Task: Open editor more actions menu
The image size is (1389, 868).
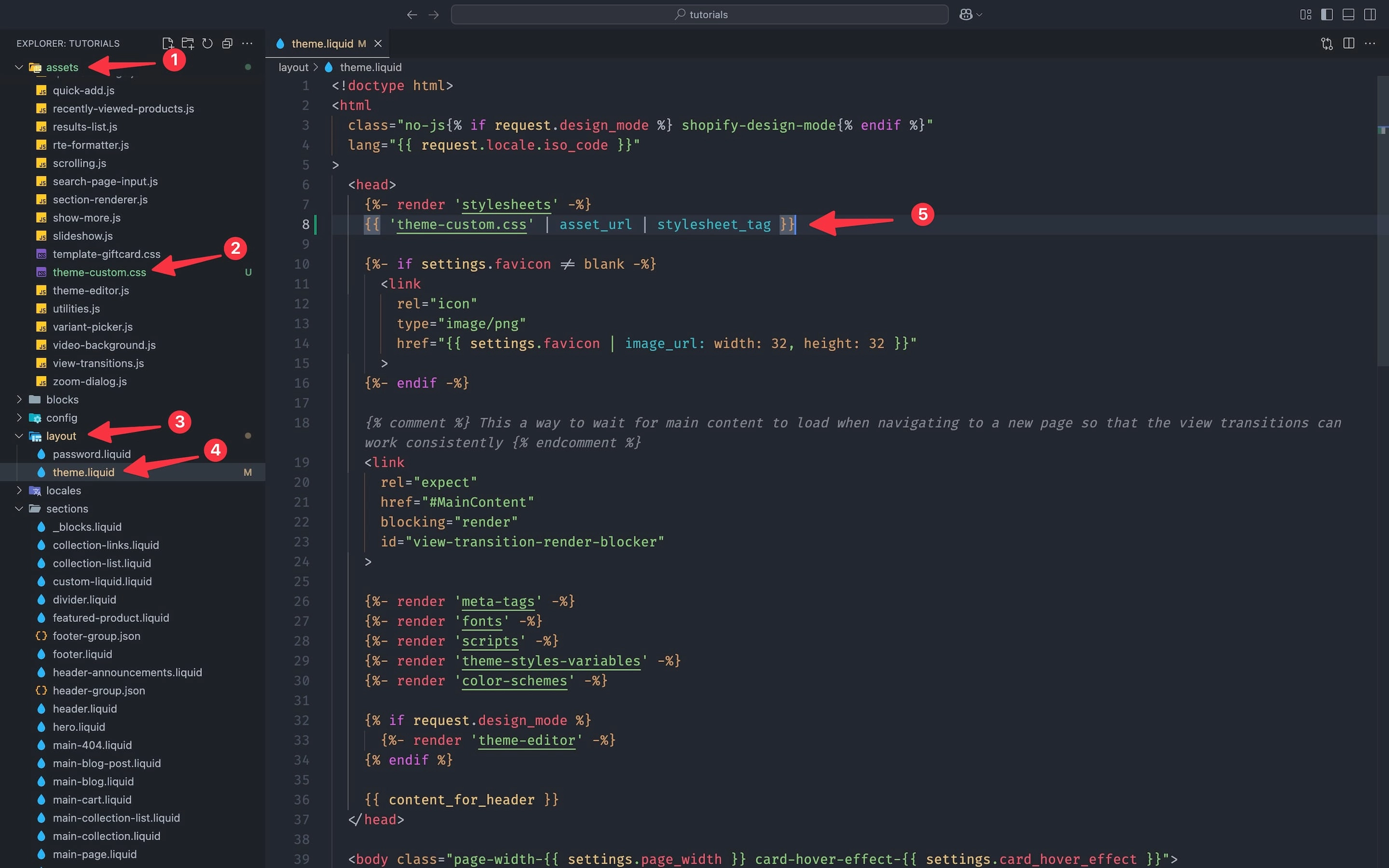Action: 1370,43
